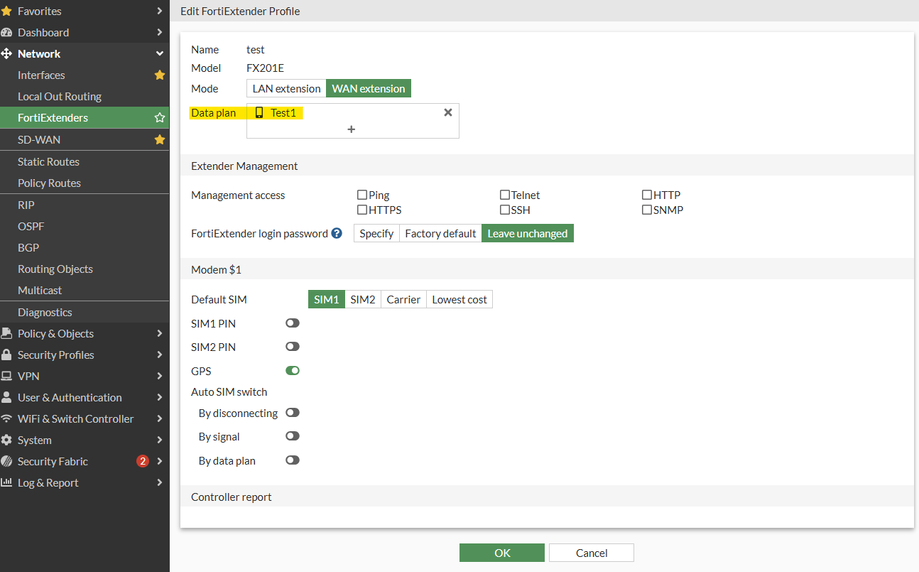919x572 pixels.
Task: Toggle SIM1 PIN switch on
Action: tap(292, 323)
